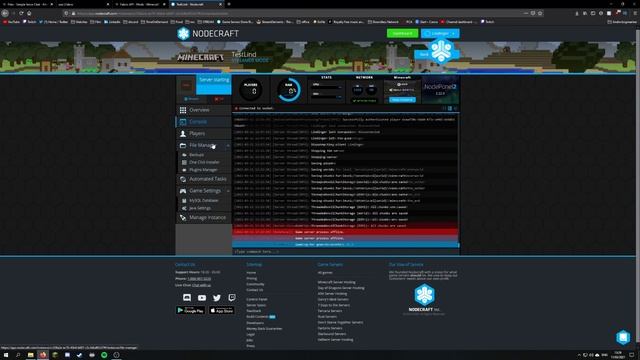Open the Money Back Guarantee footer link

pyautogui.click(x=264, y=329)
